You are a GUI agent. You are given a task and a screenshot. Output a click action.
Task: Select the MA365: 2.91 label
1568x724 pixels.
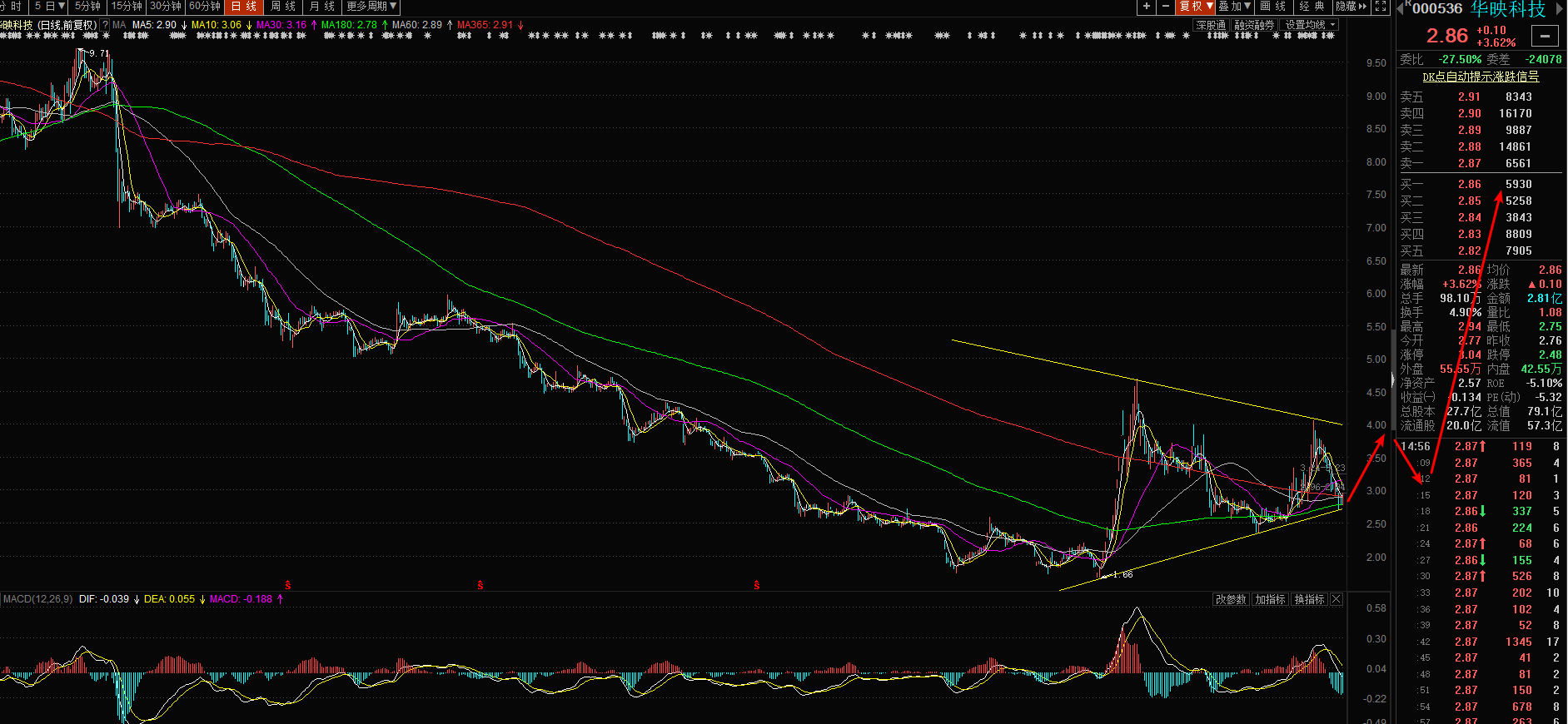(485, 25)
